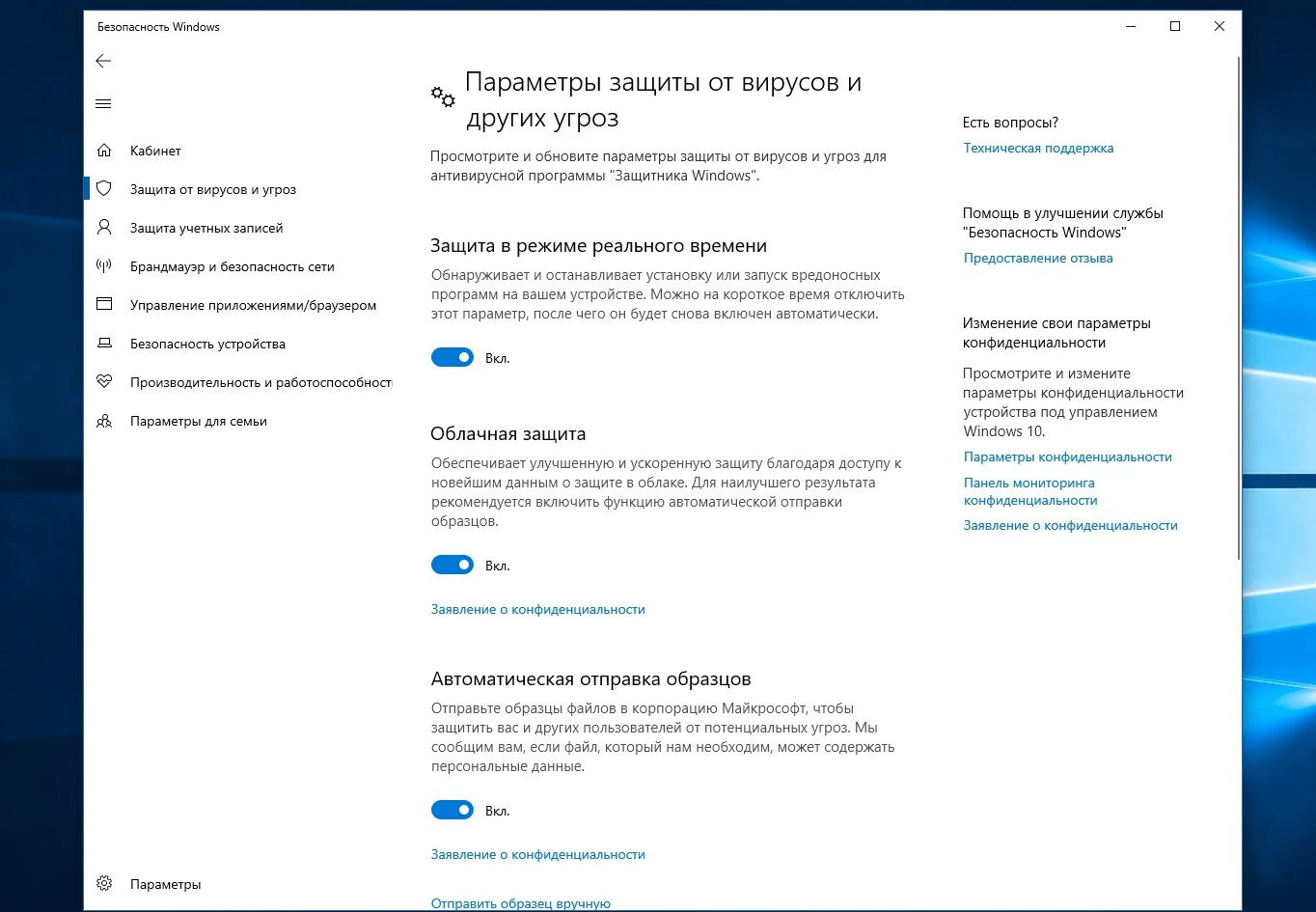1316x912 pixels.
Task: Open Техническая поддержка link
Action: click(1038, 148)
